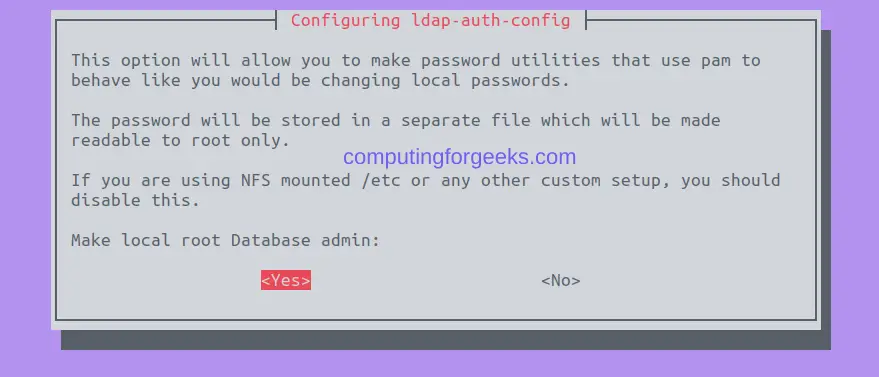
Task: Click the computingforgeeks.com watermark link
Action: [459, 157]
